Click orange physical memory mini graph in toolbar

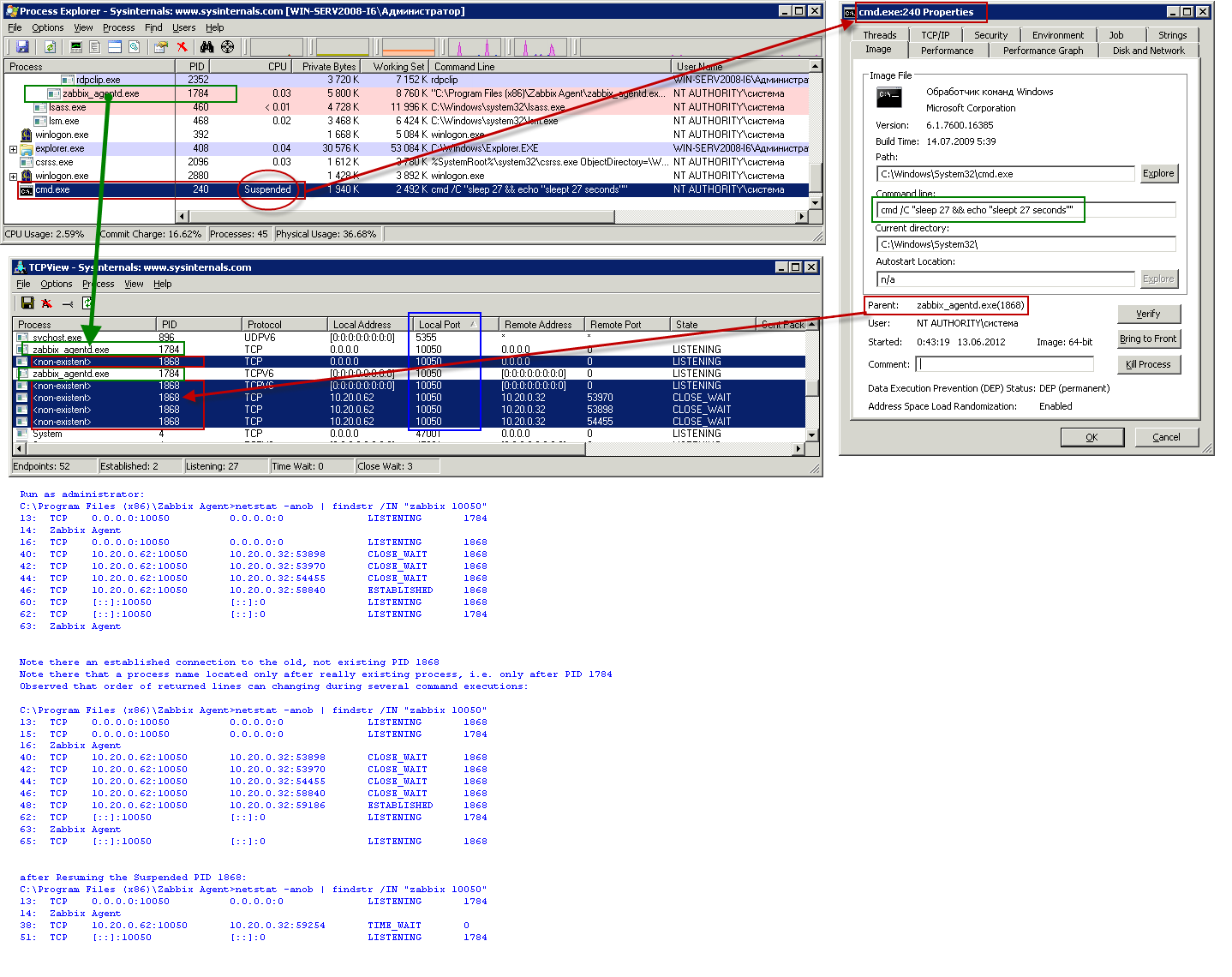[409, 47]
